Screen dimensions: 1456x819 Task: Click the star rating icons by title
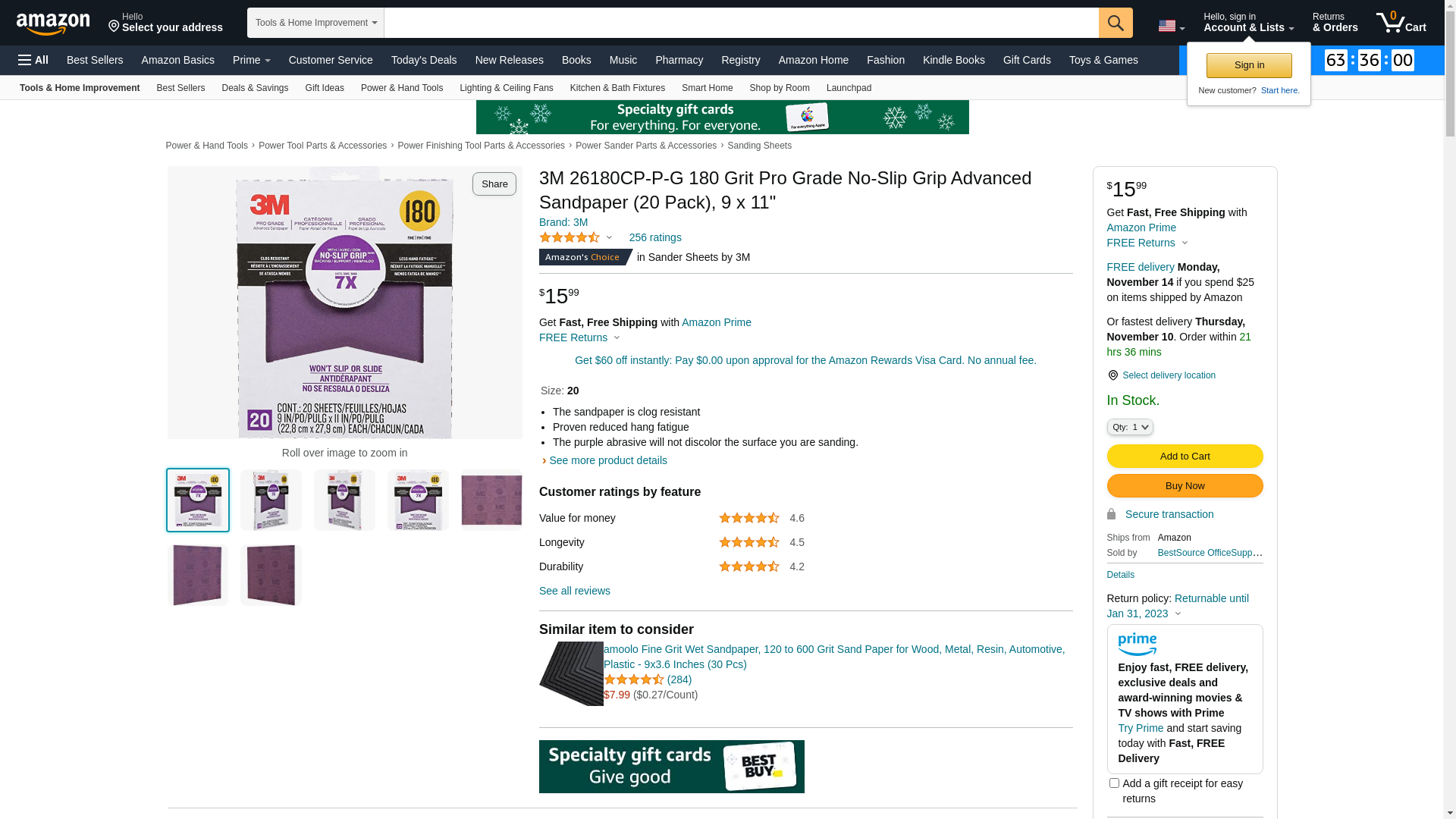(570, 238)
